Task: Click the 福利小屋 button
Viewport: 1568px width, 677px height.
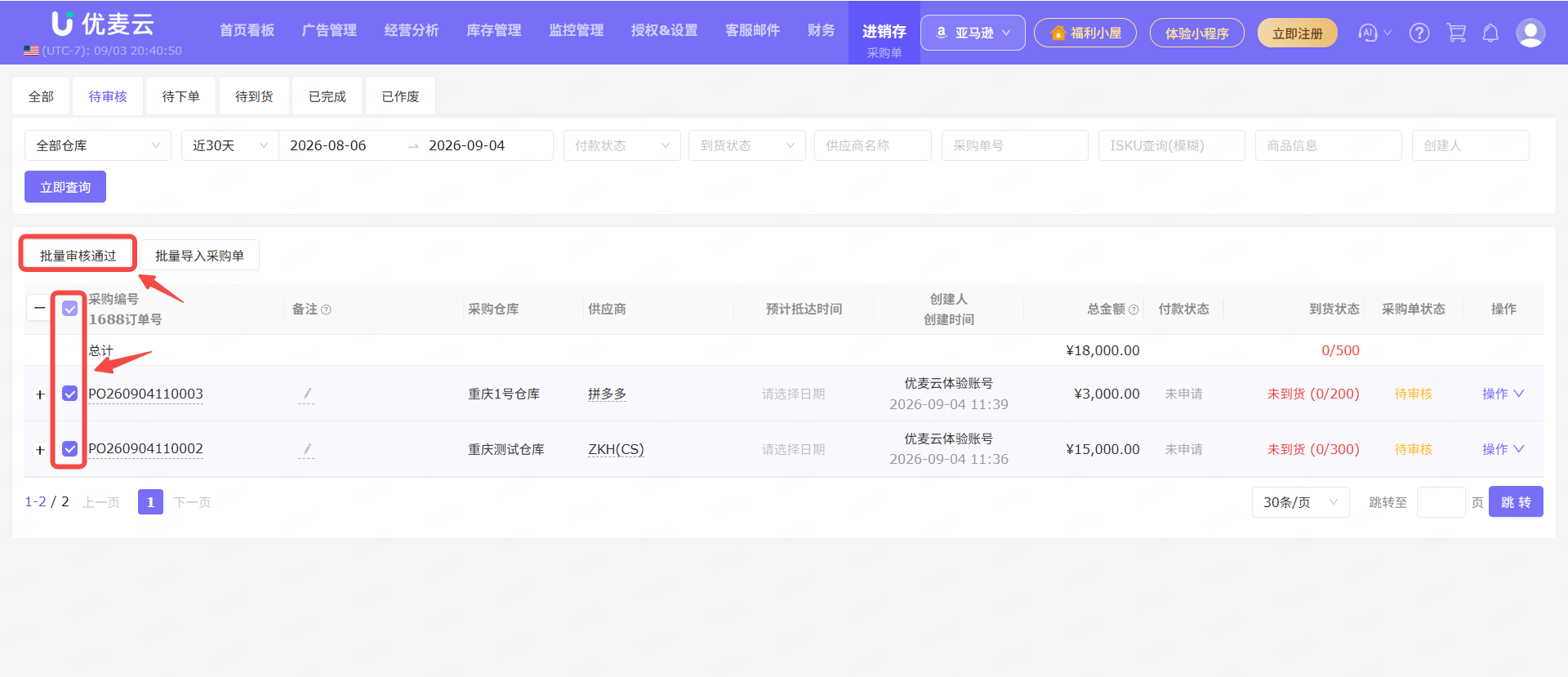Action: pos(1085,33)
